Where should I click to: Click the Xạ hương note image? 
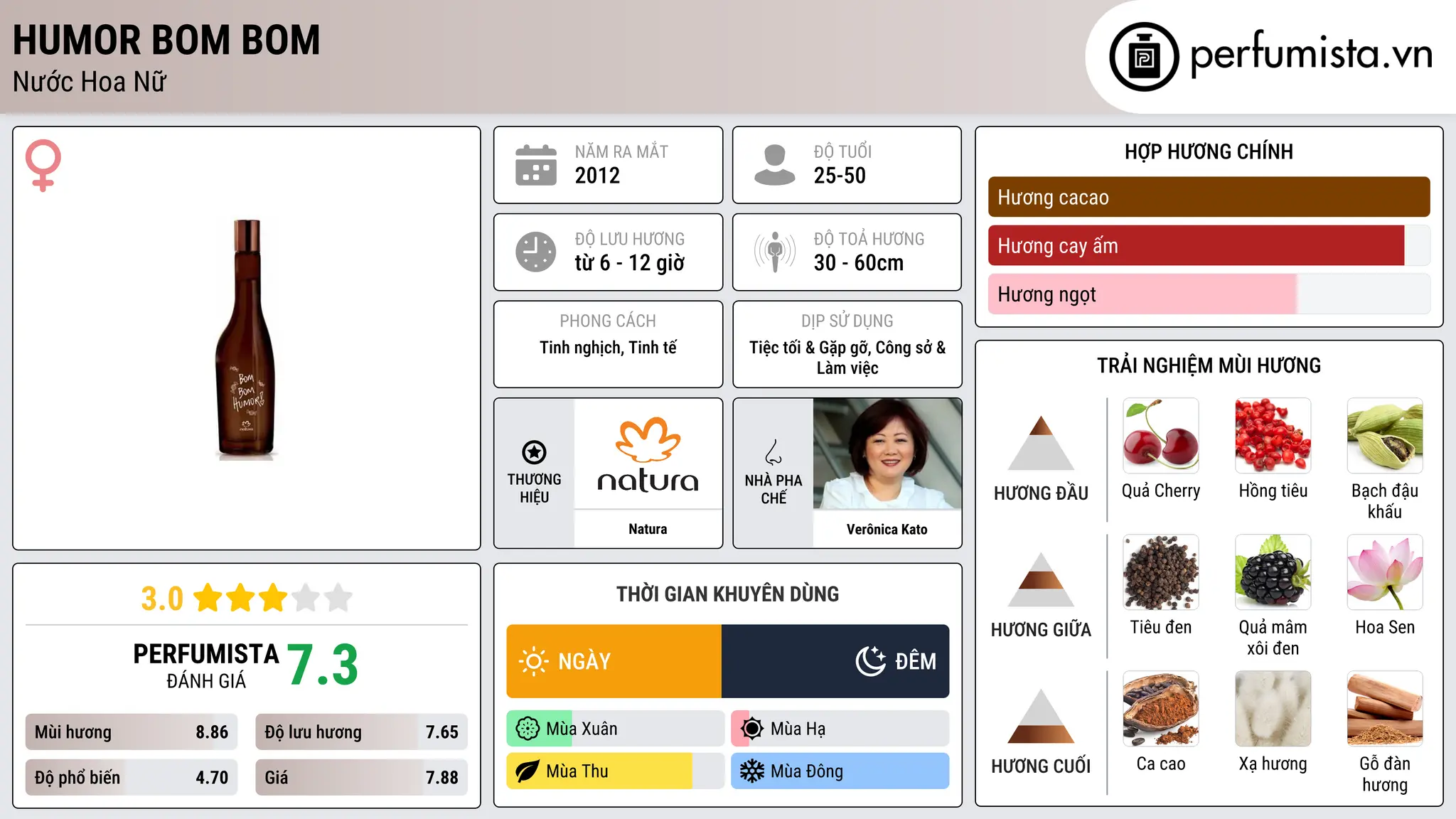point(1273,709)
